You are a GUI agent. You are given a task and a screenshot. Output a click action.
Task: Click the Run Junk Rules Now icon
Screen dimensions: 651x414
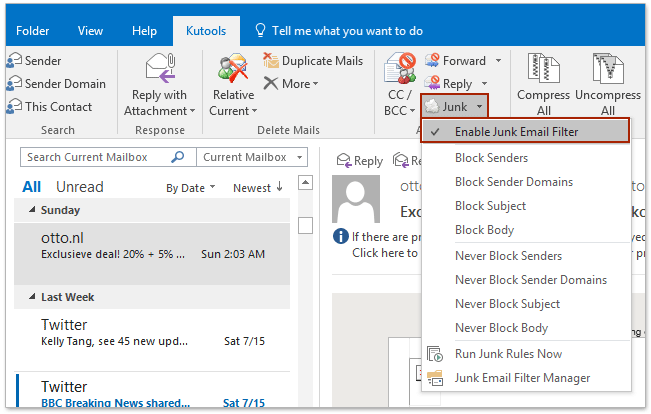point(435,354)
